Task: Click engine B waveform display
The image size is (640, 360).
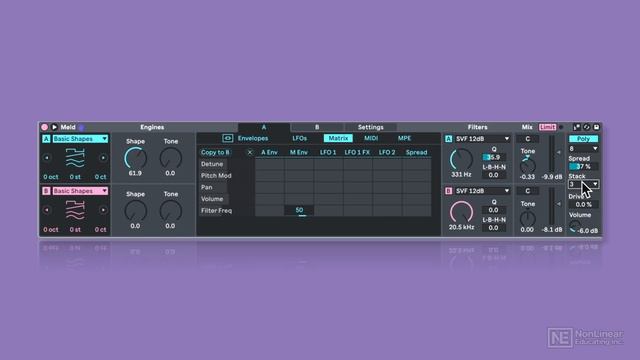Action: (75, 211)
